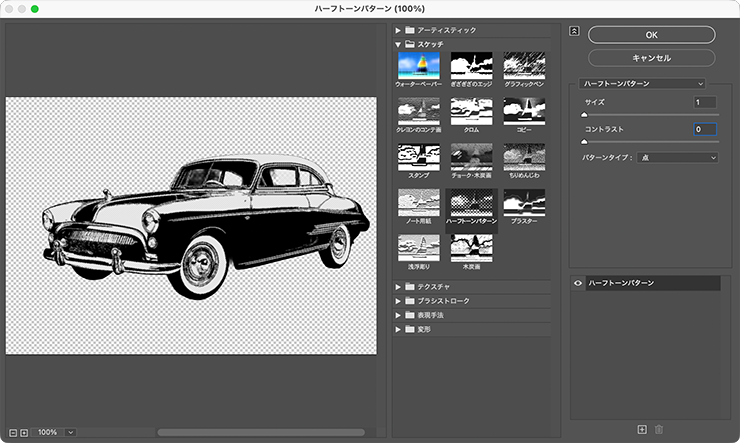Click the zoom out minus icon
This screenshot has height=443, width=740.
click(x=11, y=432)
